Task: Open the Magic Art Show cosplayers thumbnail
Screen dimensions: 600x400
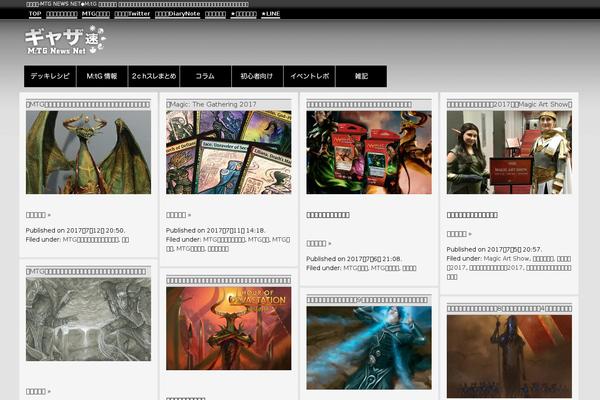Action: coord(509,152)
